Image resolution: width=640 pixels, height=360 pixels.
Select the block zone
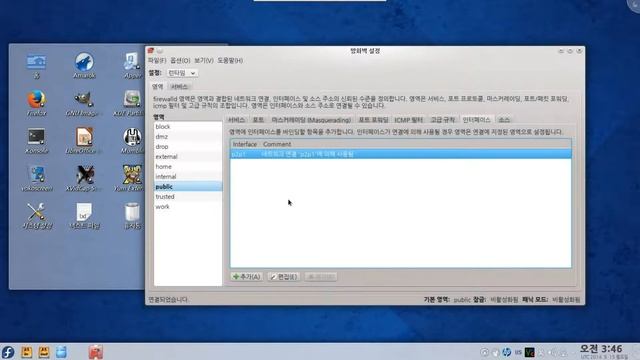(188, 127)
